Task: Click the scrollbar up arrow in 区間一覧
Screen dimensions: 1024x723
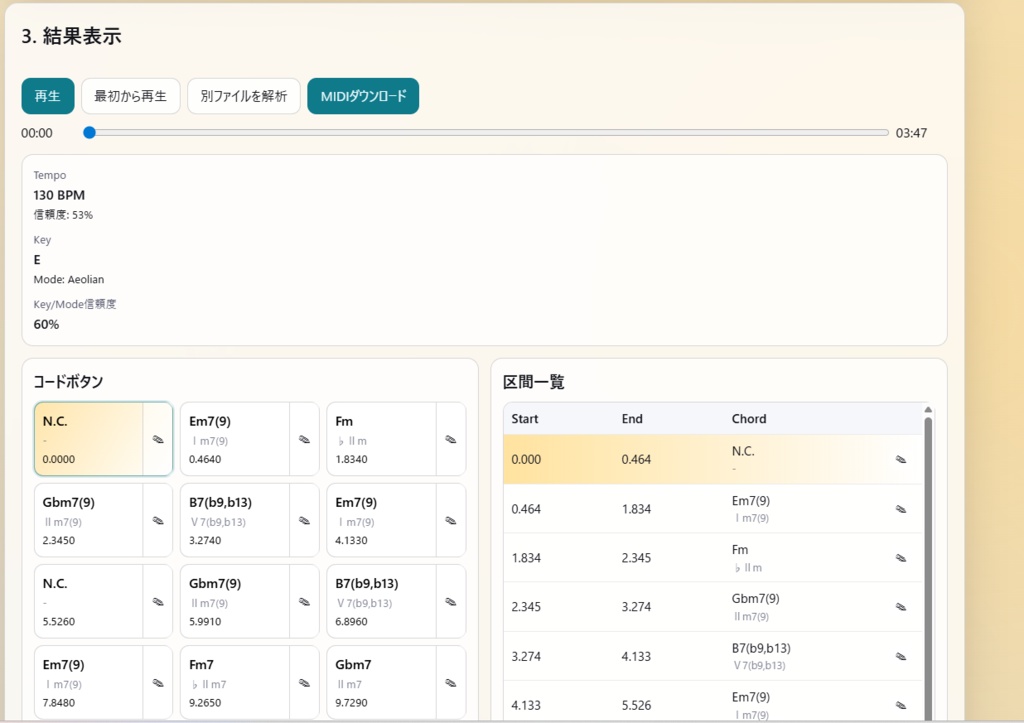Action: click(929, 408)
